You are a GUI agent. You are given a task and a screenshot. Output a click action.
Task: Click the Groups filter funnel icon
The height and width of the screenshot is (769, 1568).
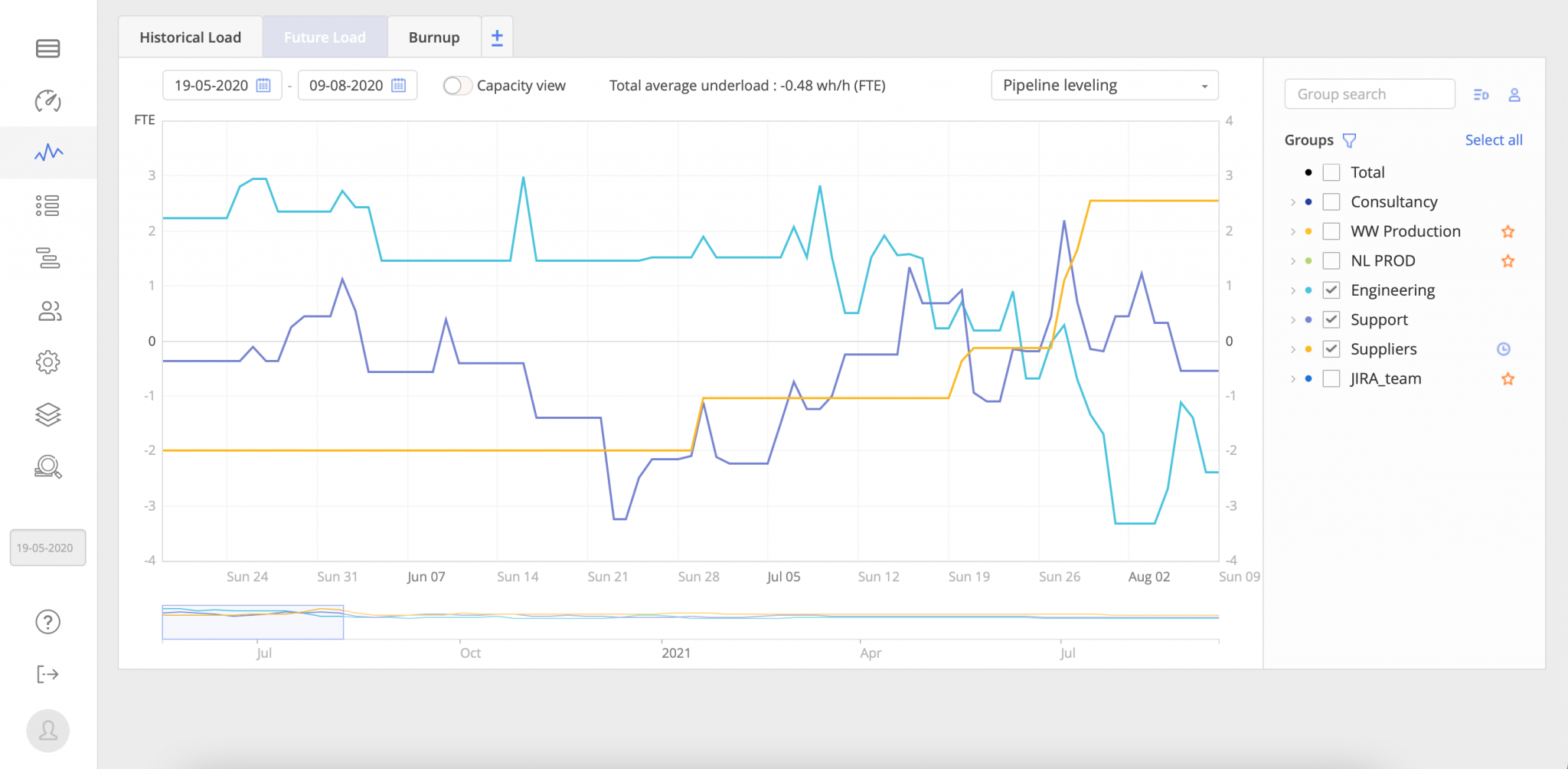click(1350, 140)
